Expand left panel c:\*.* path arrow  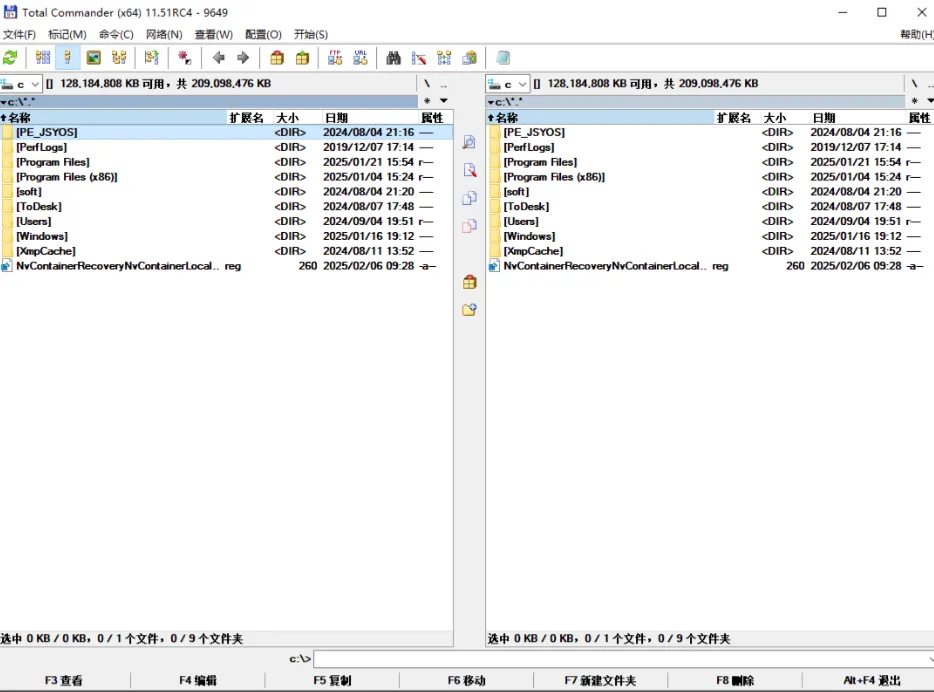click(4, 102)
